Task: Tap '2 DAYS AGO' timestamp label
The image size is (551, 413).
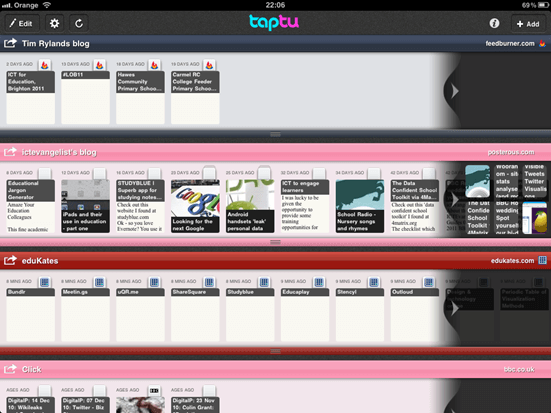Action: click(19, 64)
